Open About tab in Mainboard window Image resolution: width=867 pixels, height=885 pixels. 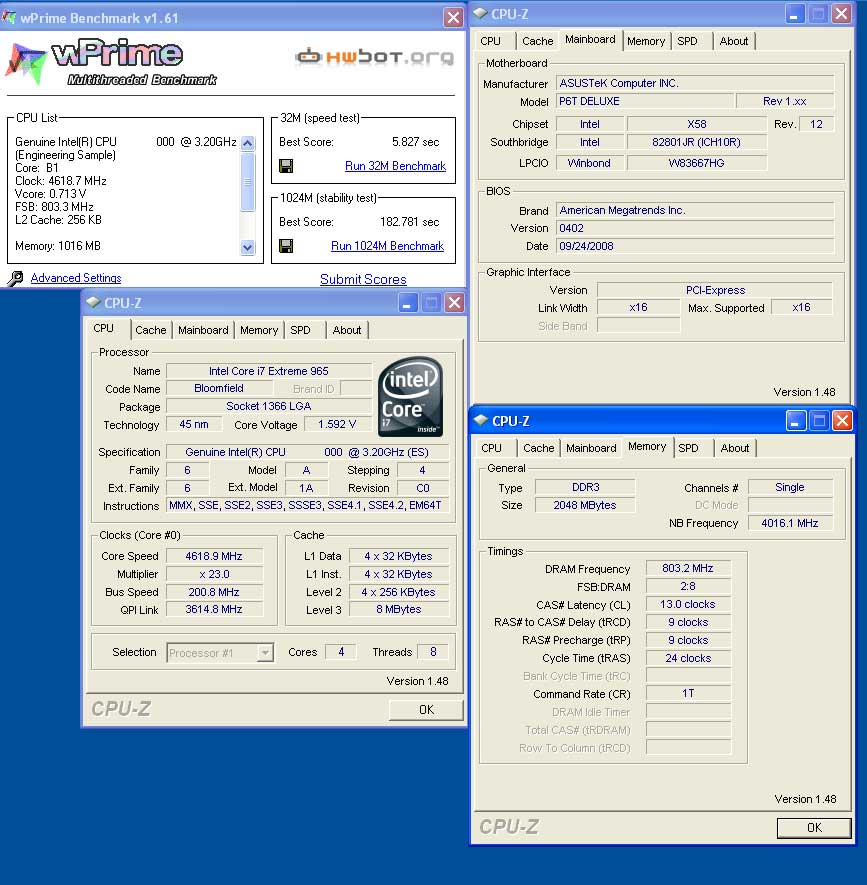click(x=734, y=41)
